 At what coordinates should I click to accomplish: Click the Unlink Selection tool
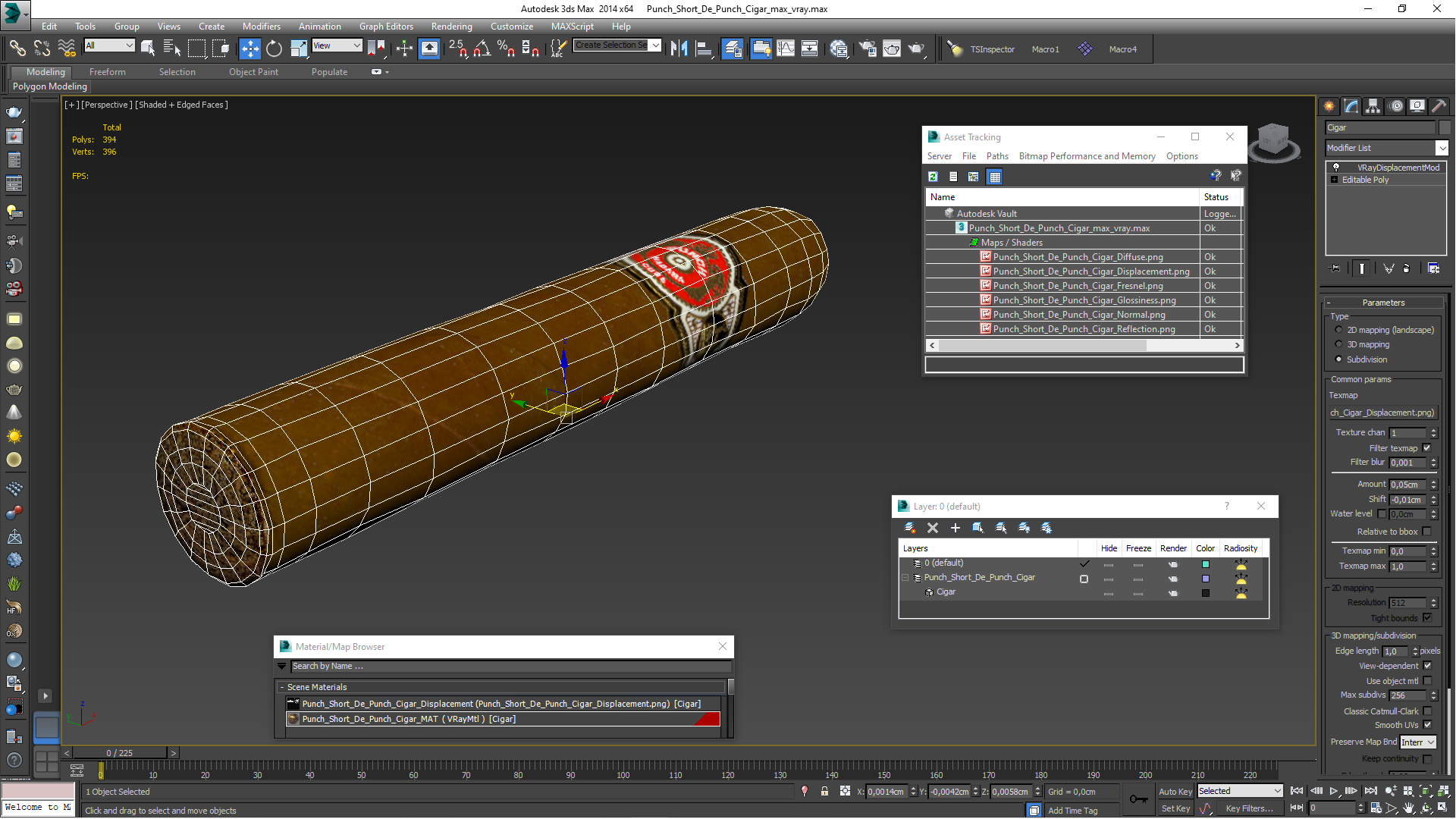[x=42, y=49]
